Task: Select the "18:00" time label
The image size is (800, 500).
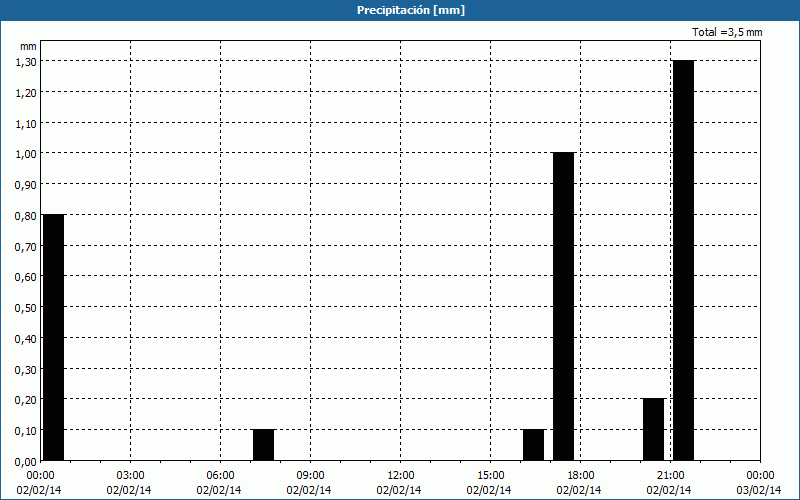Action: (x=580, y=476)
